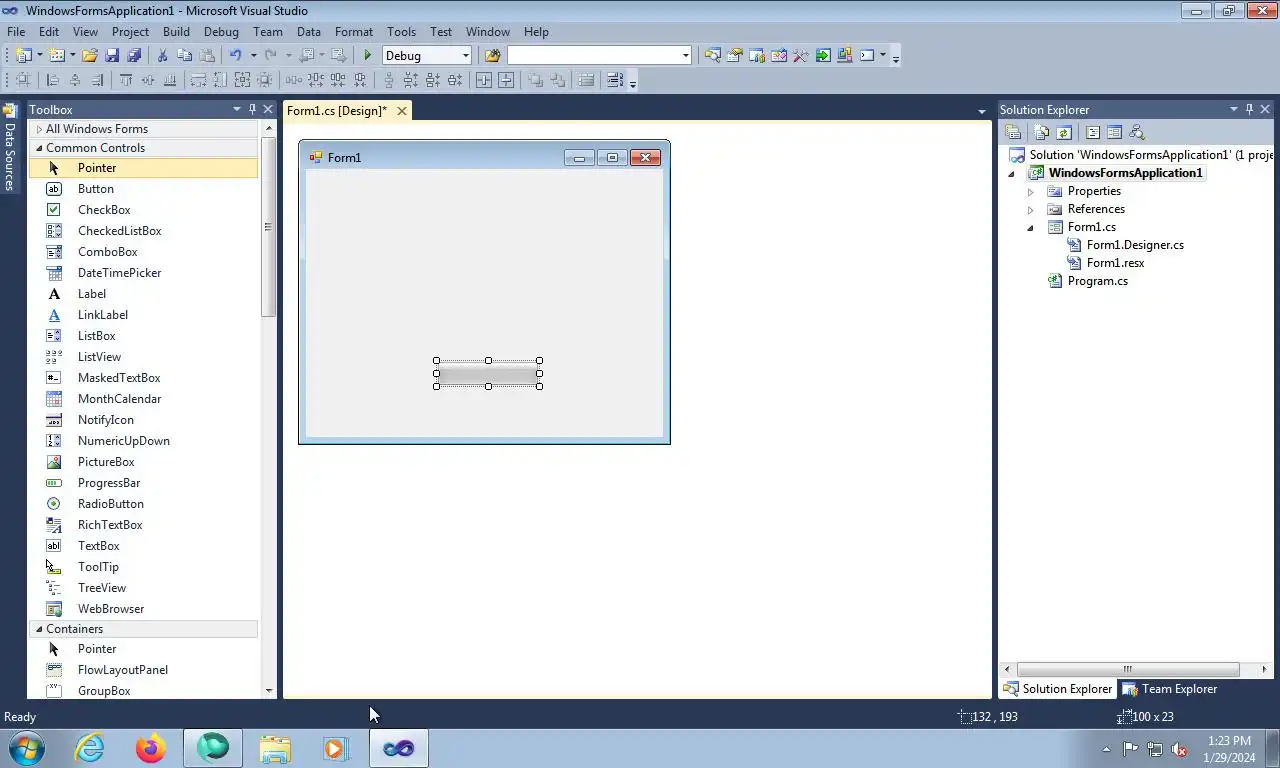Start debugging with the green play icon

pos(368,56)
